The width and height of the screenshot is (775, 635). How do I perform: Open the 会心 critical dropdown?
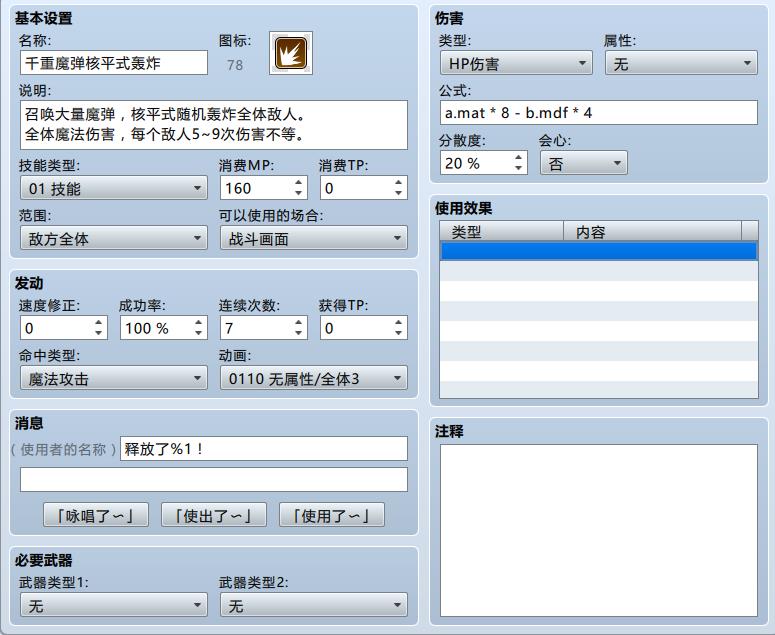[x=584, y=163]
